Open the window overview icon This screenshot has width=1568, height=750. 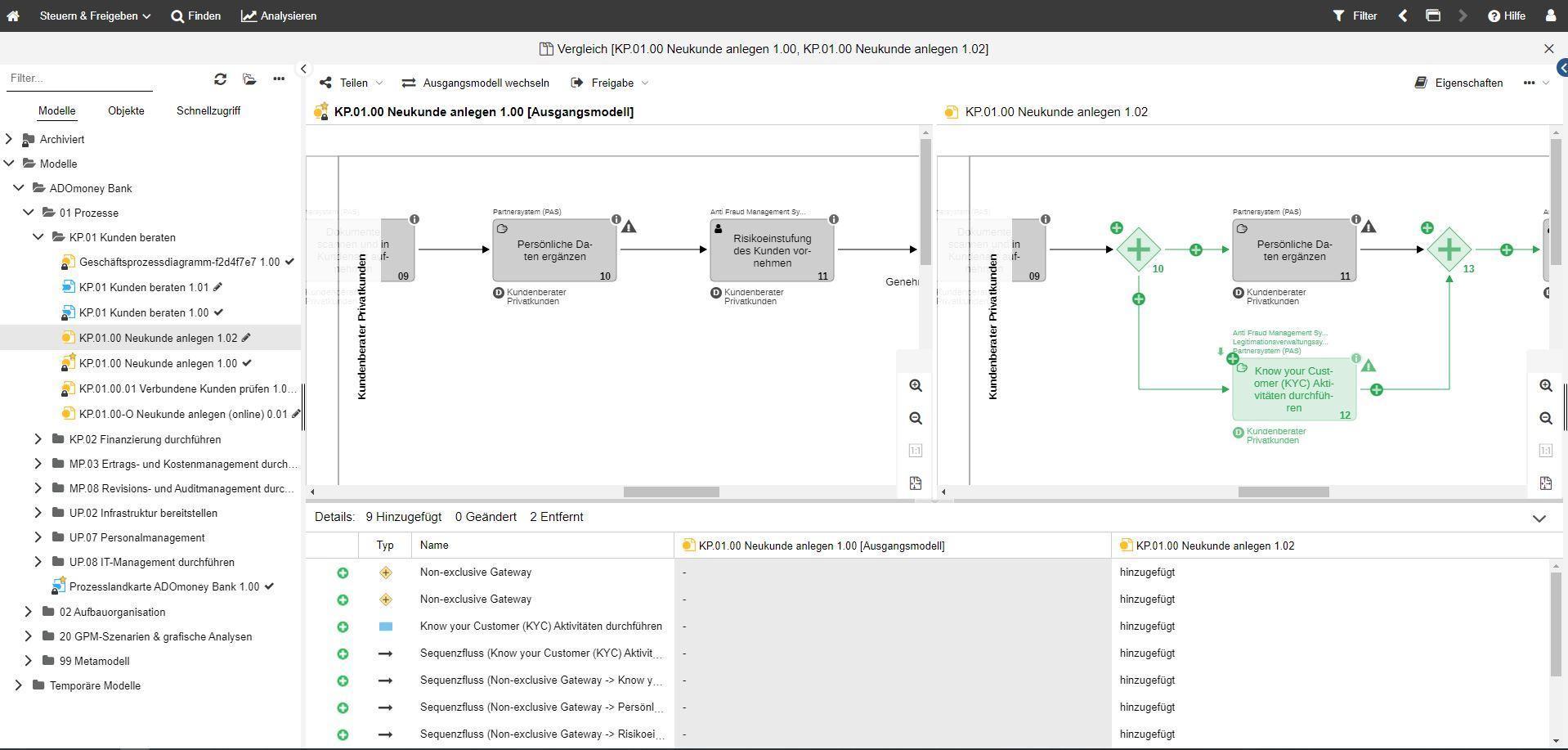pos(1432,16)
